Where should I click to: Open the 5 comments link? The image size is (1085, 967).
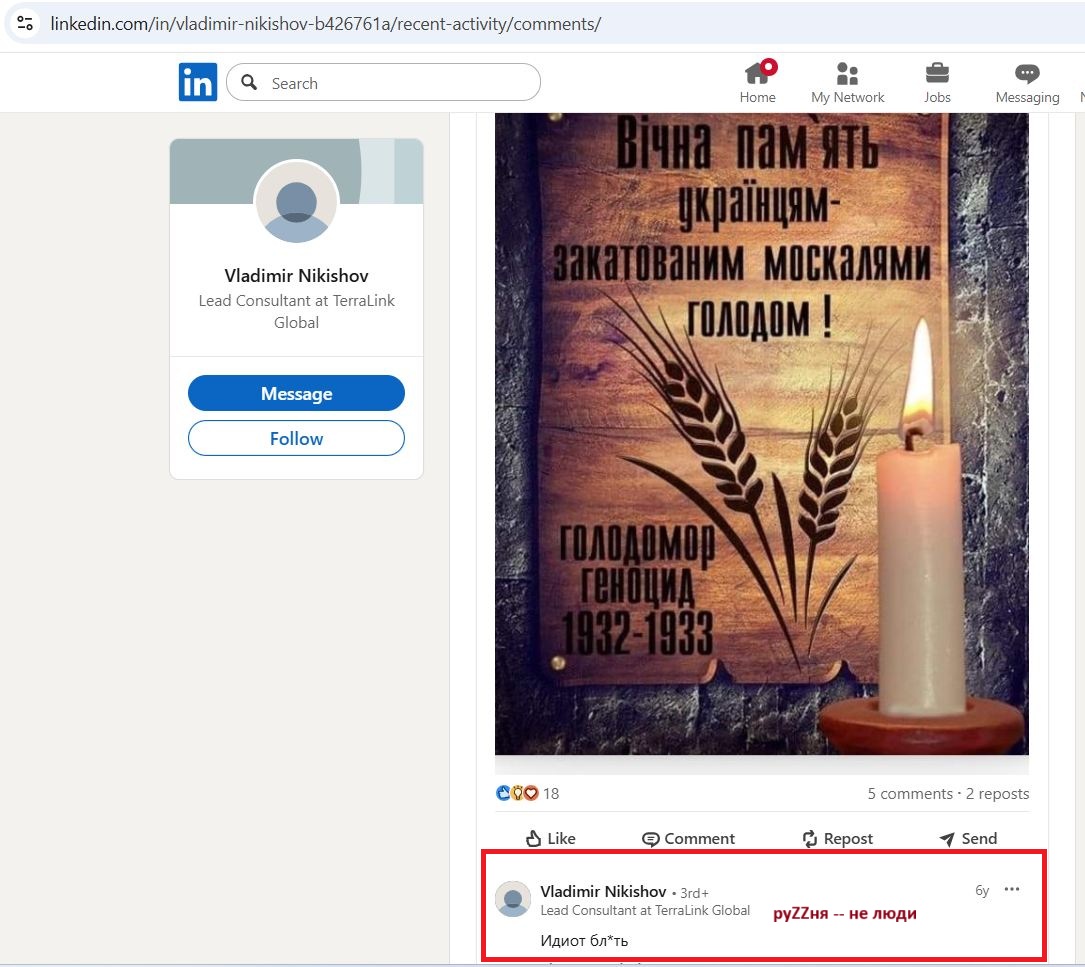point(909,793)
